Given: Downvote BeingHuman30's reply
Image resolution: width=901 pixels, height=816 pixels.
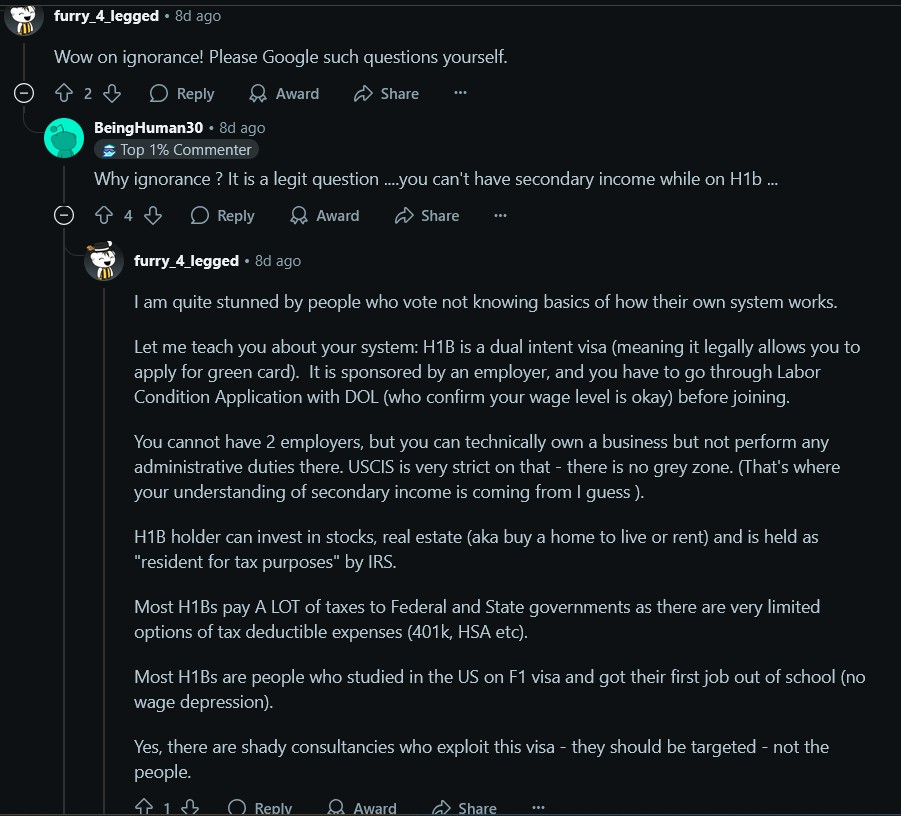Looking at the screenshot, I should [x=153, y=215].
